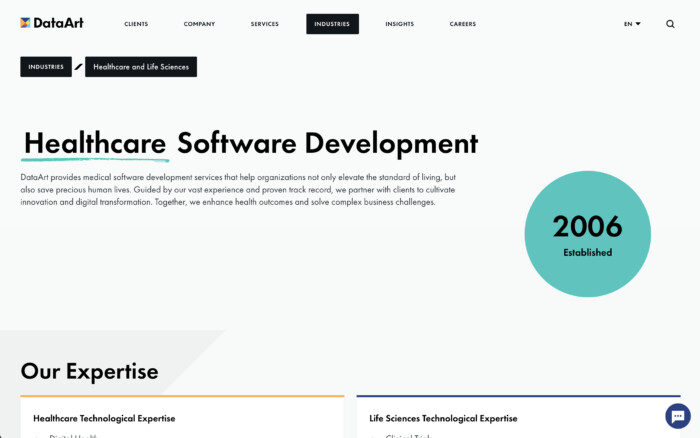Open the search magnifier icon
700x438 pixels.
click(670, 24)
